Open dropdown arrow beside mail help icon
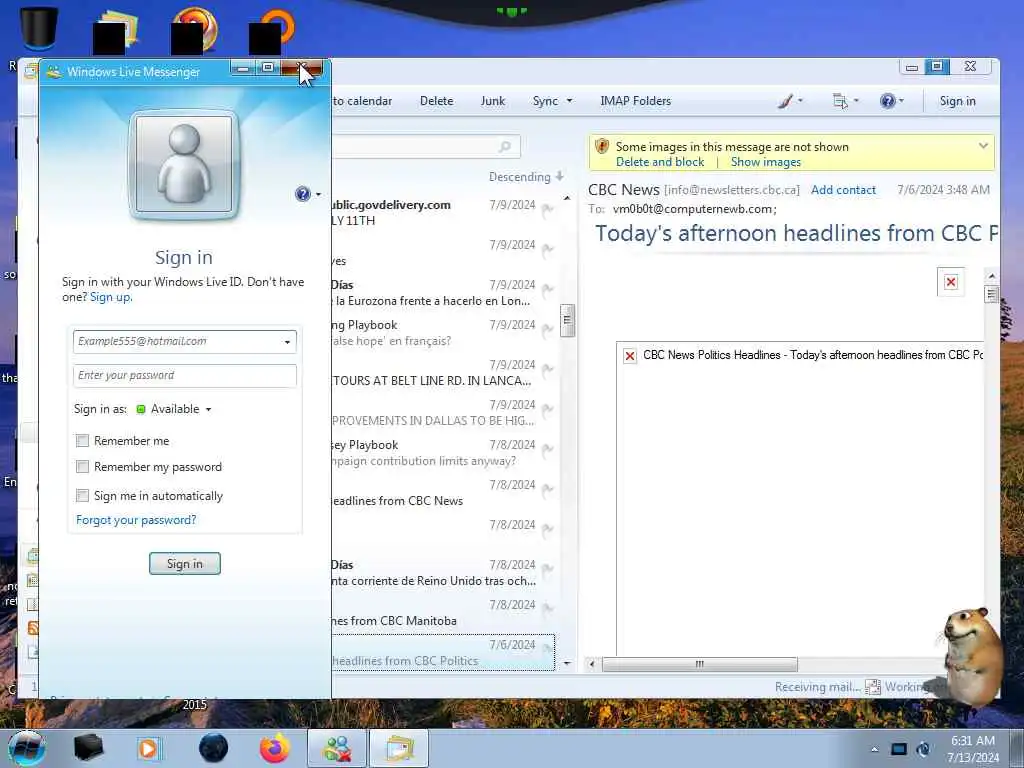 coord(902,101)
